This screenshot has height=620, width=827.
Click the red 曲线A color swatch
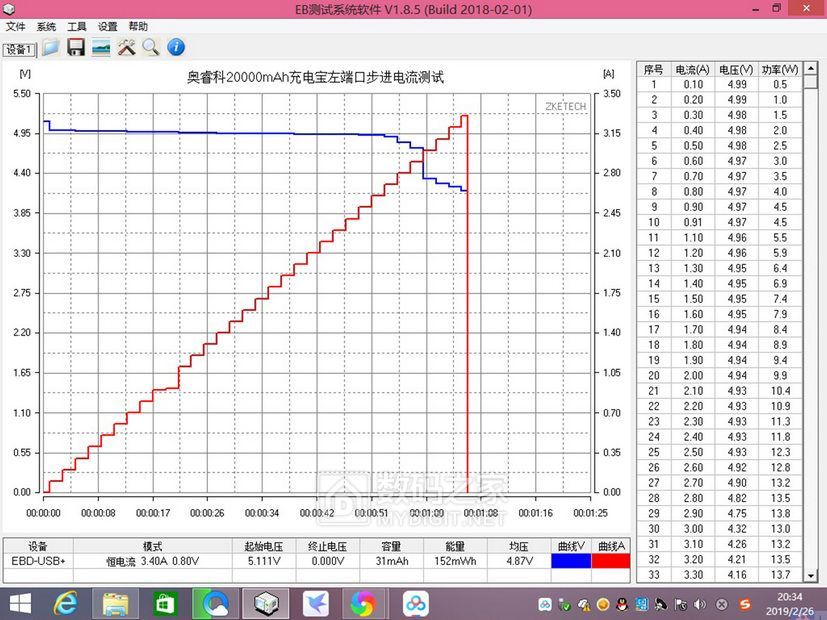pyautogui.click(x=610, y=562)
